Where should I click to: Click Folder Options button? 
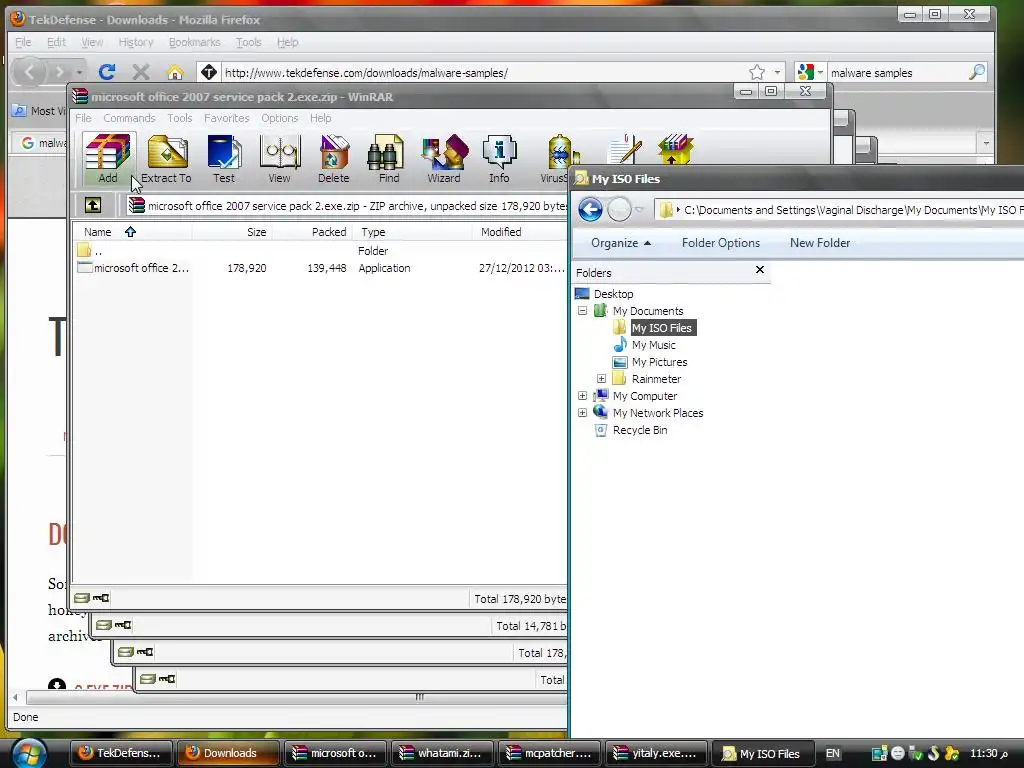tap(721, 243)
